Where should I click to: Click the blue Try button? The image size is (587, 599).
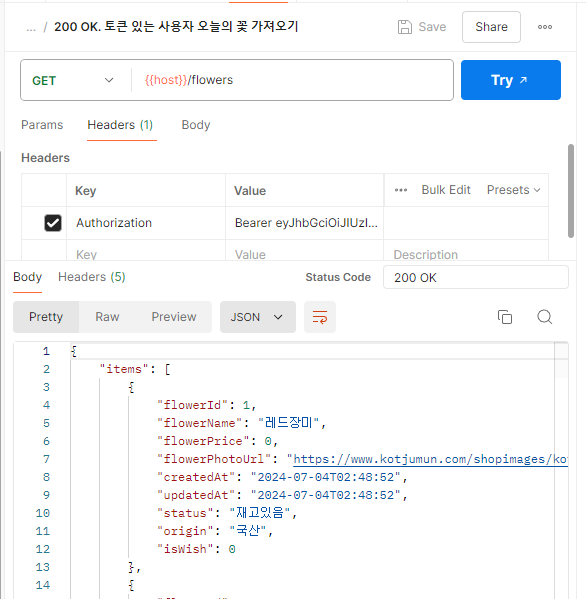click(511, 80)
